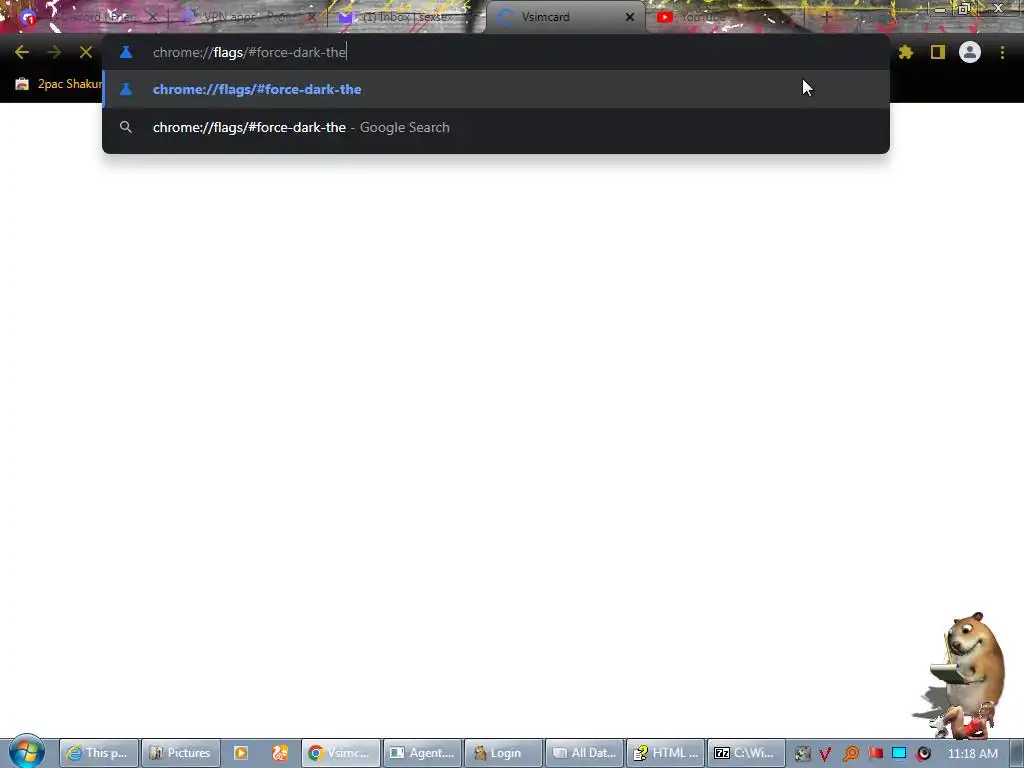The image size is (1024, 768).
Task: Click the orange magnifier tray icon
Action: pyautogui.click(x=850, y=754)
